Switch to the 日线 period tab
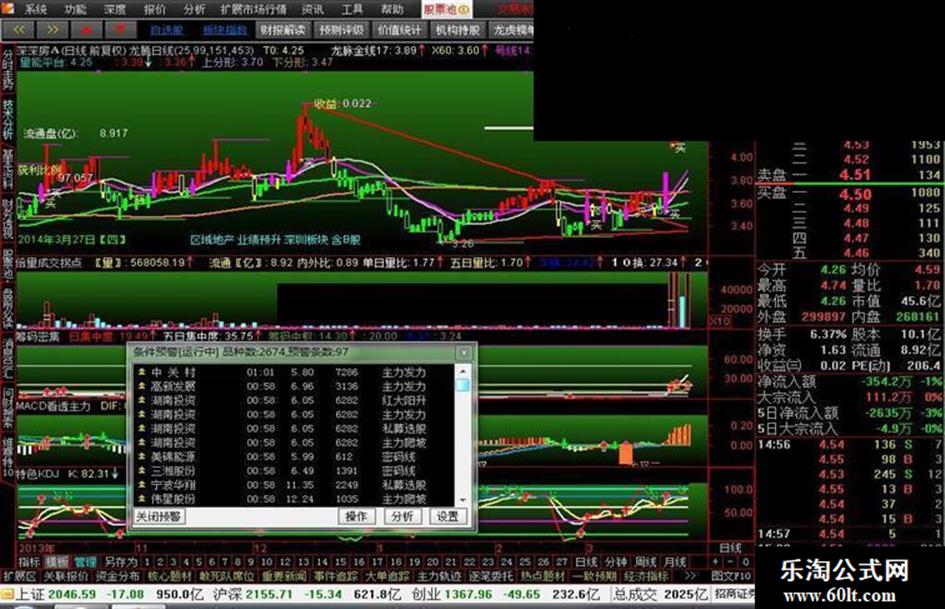 click(585, 562)
